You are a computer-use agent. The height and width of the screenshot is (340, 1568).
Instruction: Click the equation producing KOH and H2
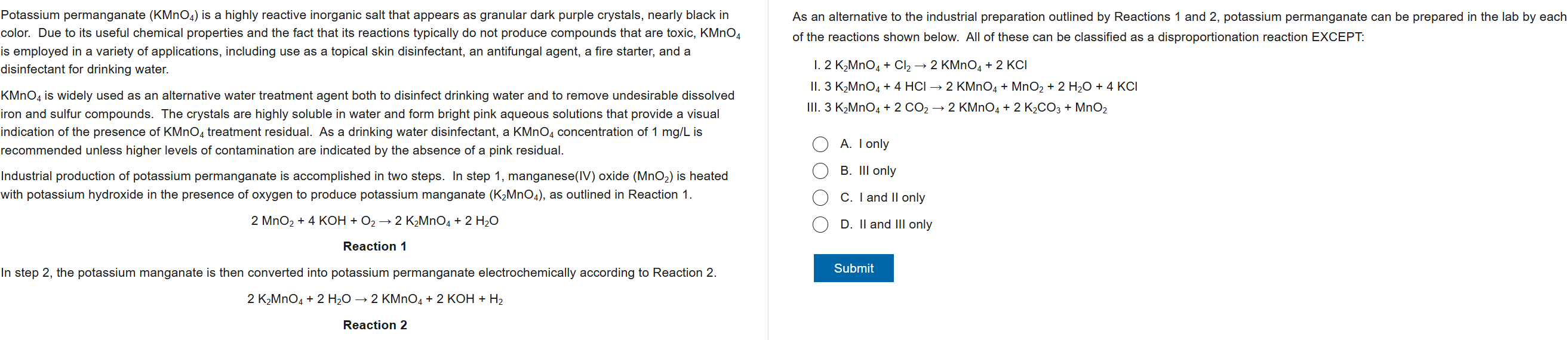(x=374, y=299)
